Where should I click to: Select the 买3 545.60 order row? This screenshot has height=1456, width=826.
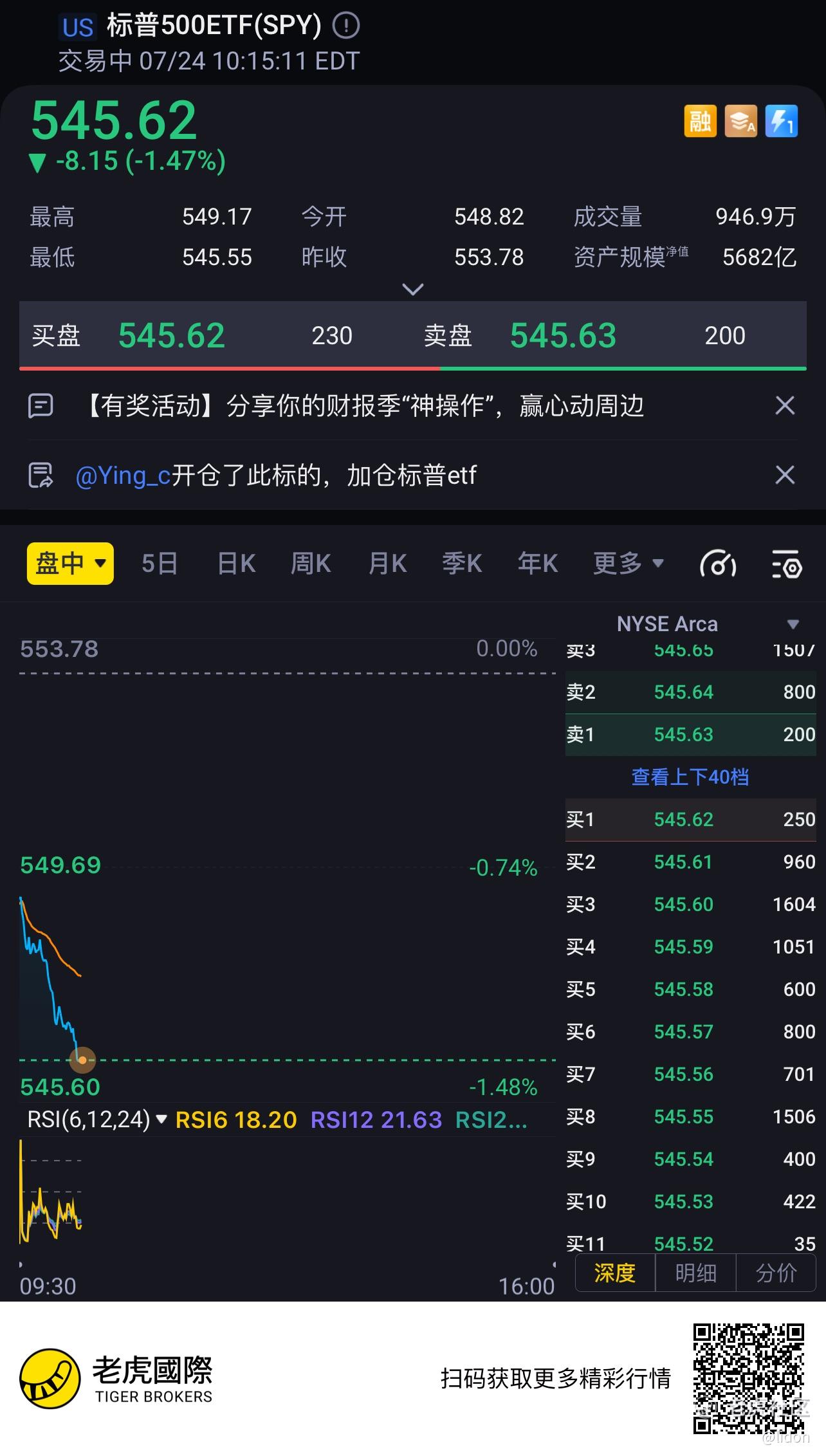pyautogui.click(x=690, y=905)
